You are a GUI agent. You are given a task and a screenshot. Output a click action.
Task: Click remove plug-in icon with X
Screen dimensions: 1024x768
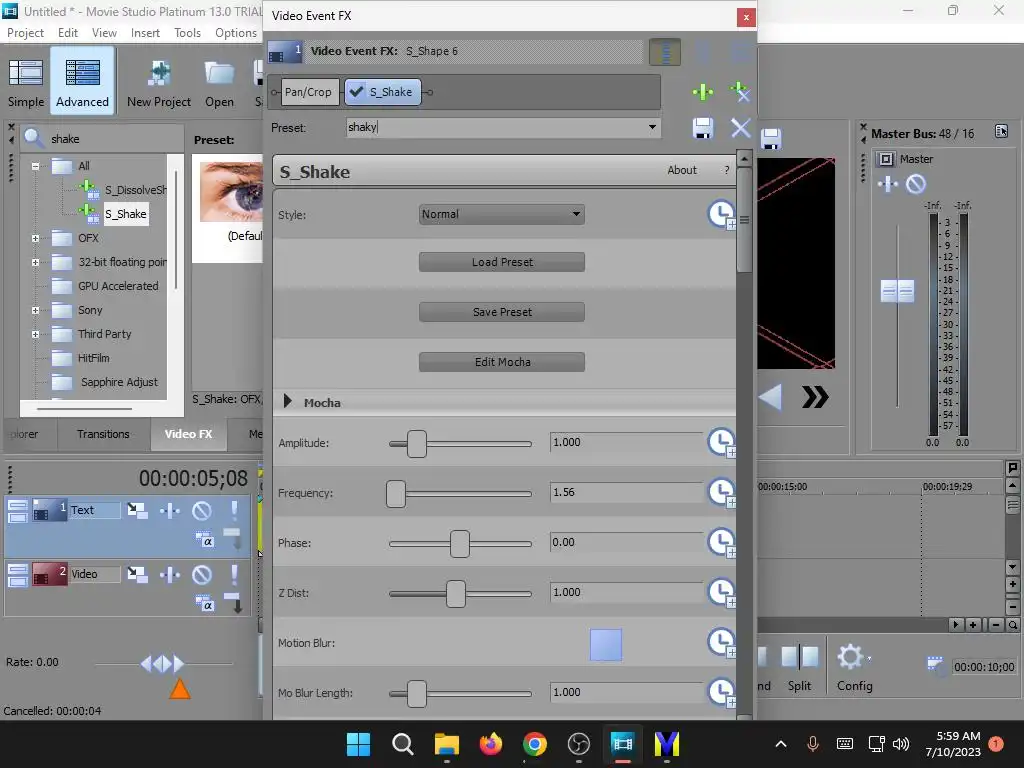click(x=740, y=92)
